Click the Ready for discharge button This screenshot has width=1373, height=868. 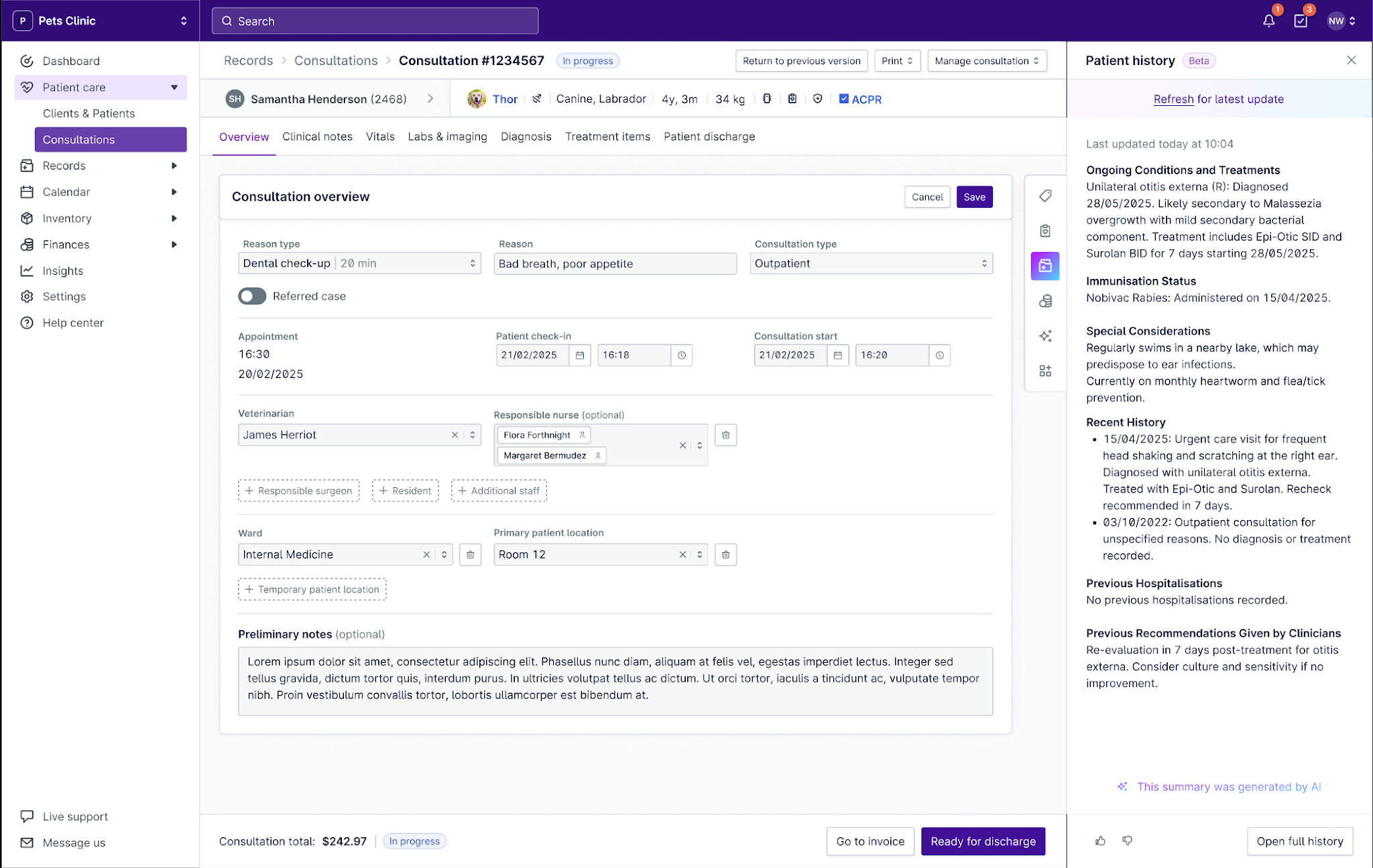pyautogui.click(x=983, y=841)
